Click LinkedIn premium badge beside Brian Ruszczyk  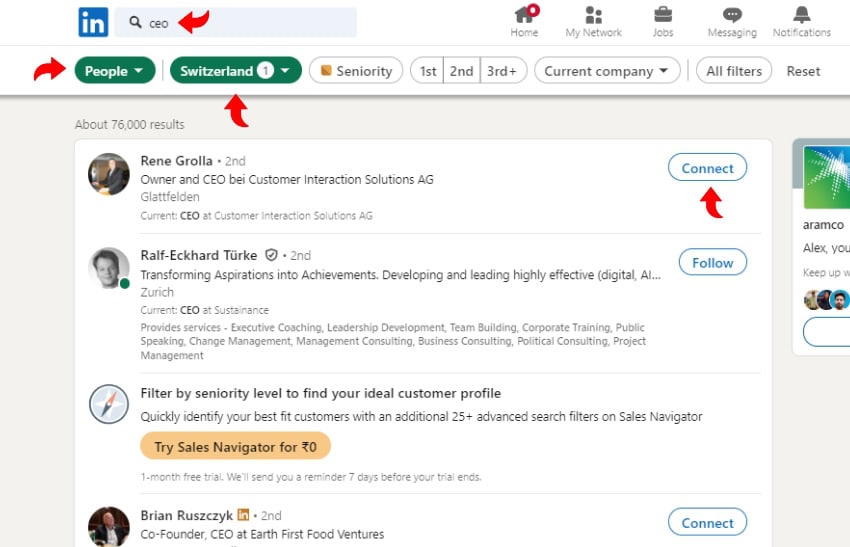pos(244,514)
